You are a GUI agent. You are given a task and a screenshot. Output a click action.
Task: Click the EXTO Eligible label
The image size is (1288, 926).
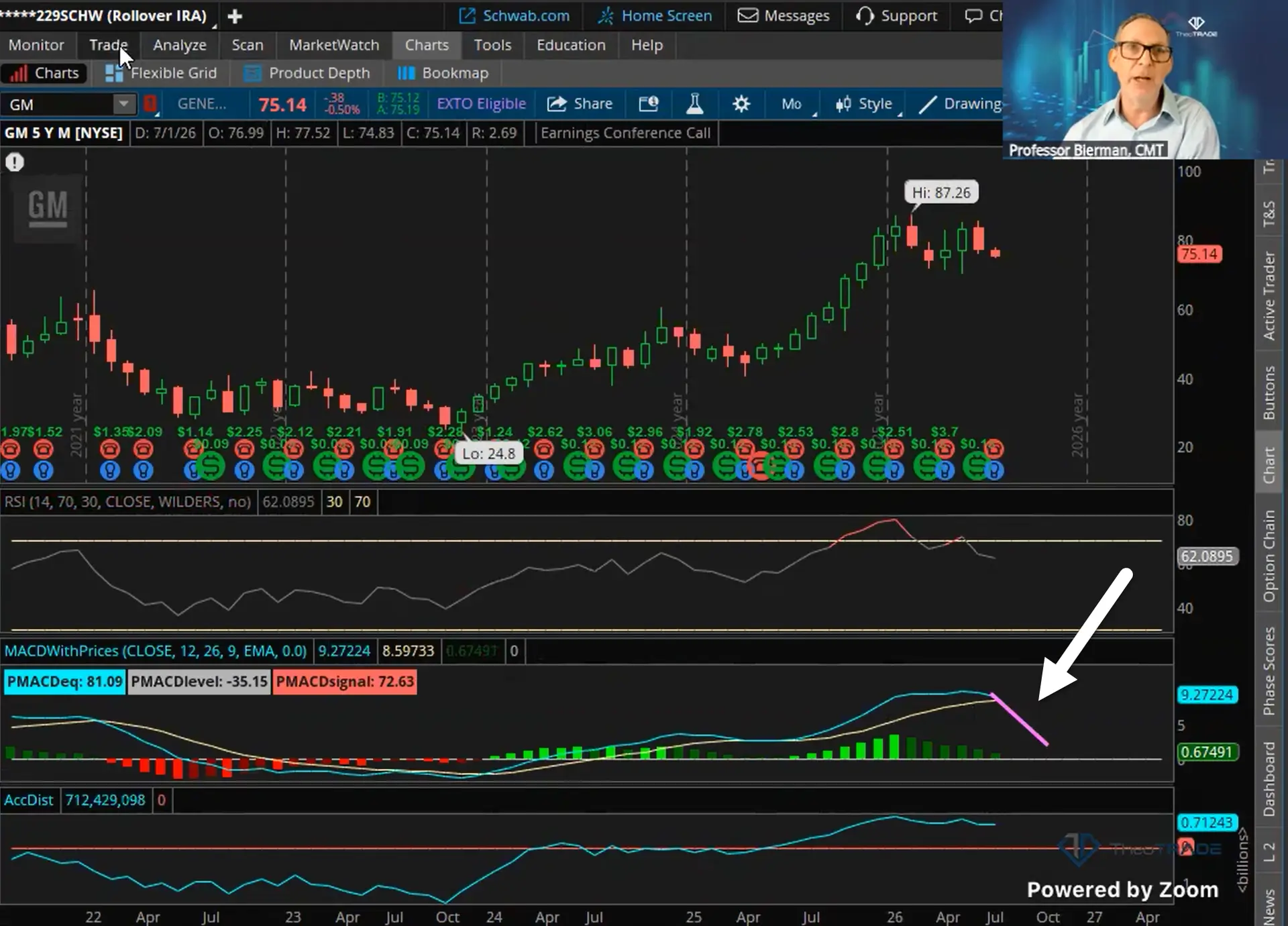point(481,104)
